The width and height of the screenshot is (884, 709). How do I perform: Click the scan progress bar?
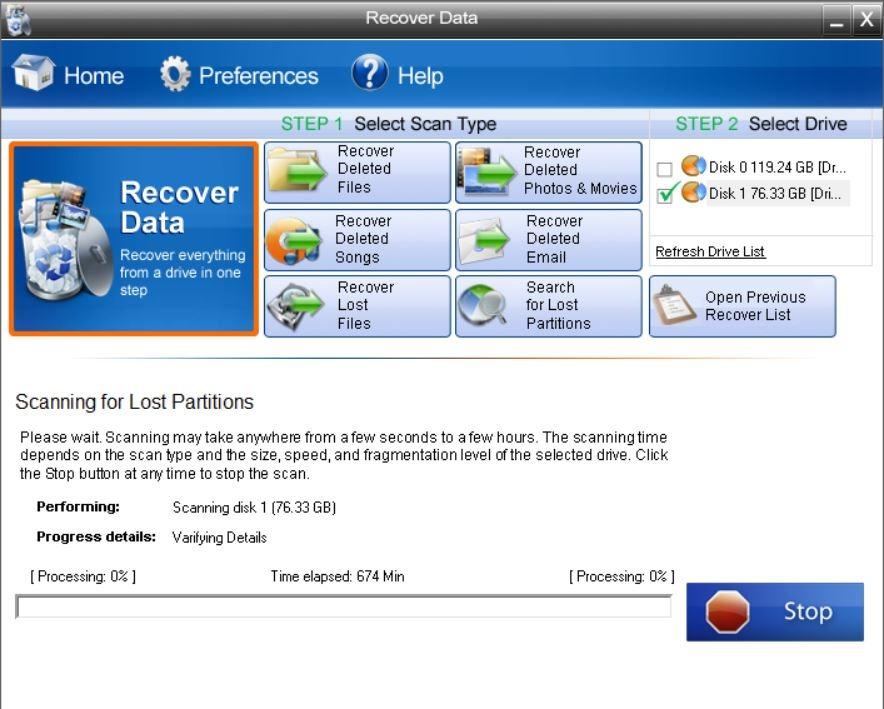(x=343, y=607)
